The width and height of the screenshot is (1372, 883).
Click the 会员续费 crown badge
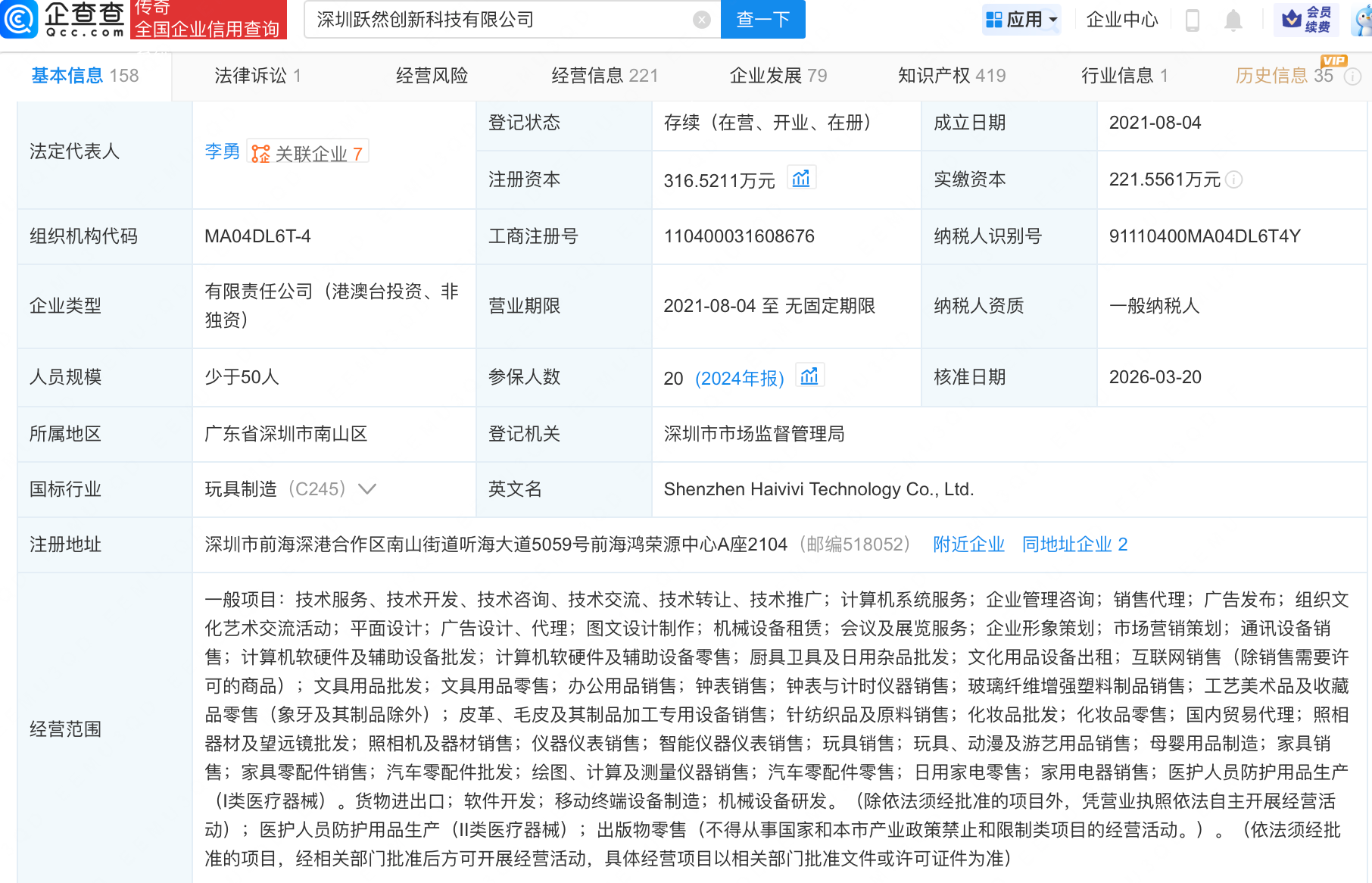coord(1306,20)
